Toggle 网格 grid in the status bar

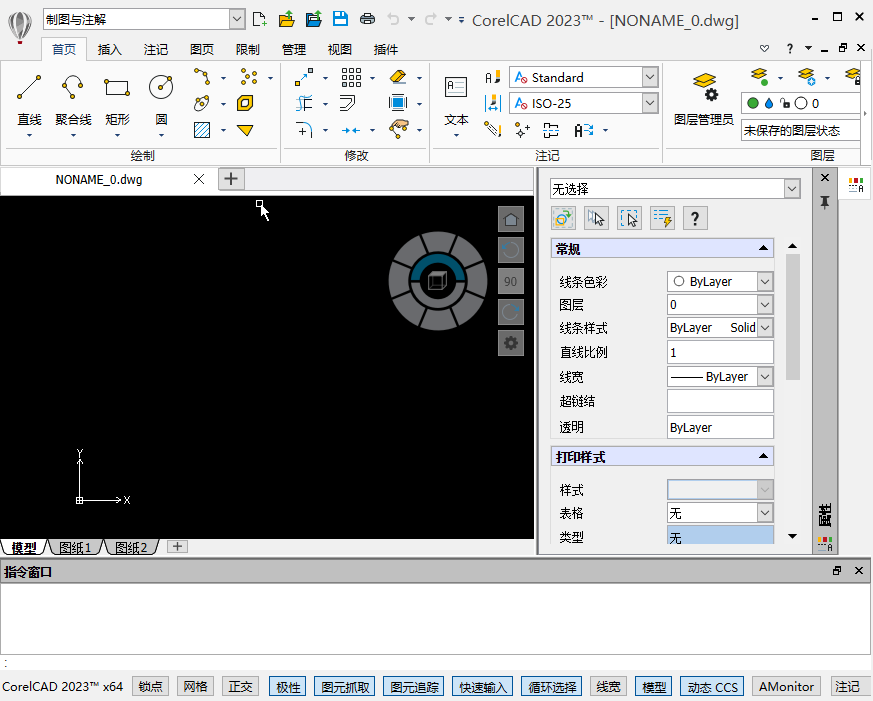coord(194,687)
